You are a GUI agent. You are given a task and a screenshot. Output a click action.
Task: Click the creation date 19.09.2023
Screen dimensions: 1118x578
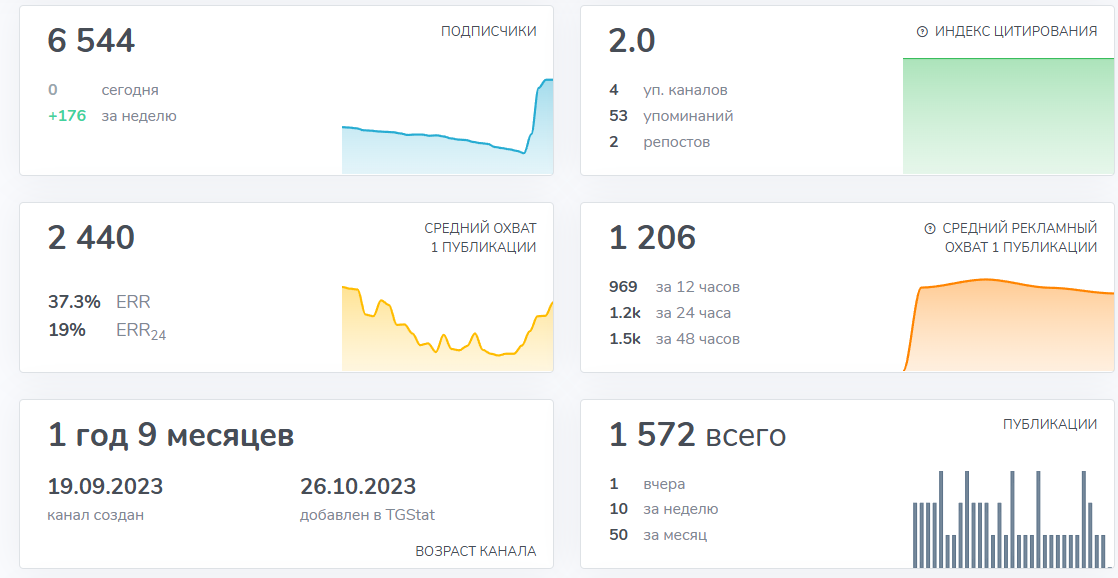pyautogui.click(x=105, y=486)
